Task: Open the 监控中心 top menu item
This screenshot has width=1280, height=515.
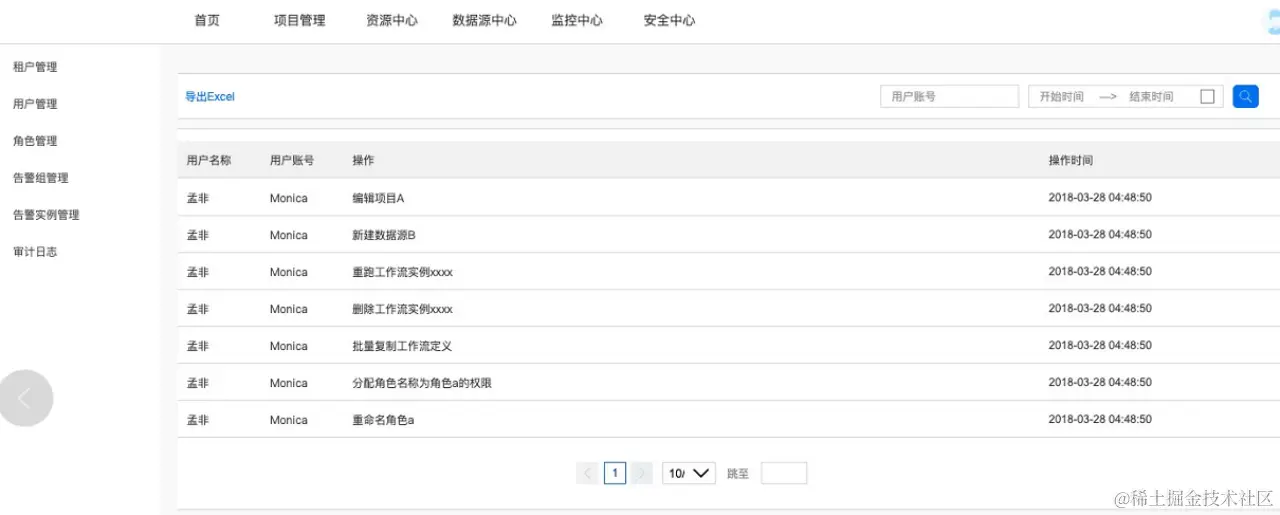Action: click(x=577, y=20)
